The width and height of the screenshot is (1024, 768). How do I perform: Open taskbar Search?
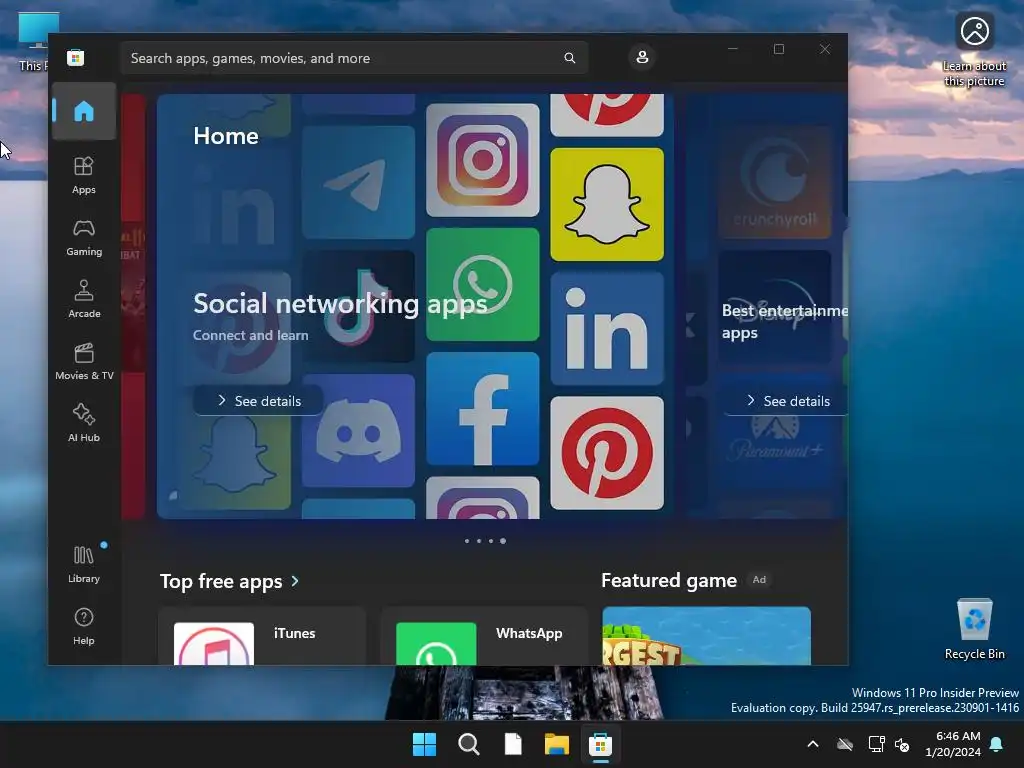pyautogui.click(x=469, y=744)
